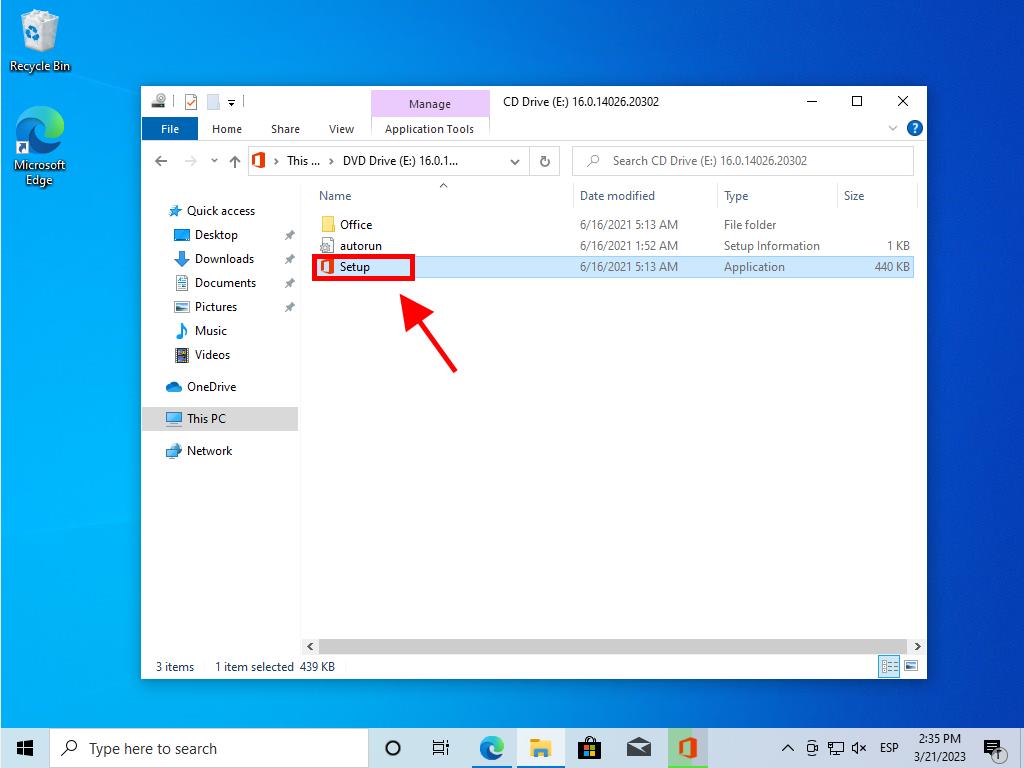
Task: Open the Microsoft Store from the taskbar
Action: [589, 747]
